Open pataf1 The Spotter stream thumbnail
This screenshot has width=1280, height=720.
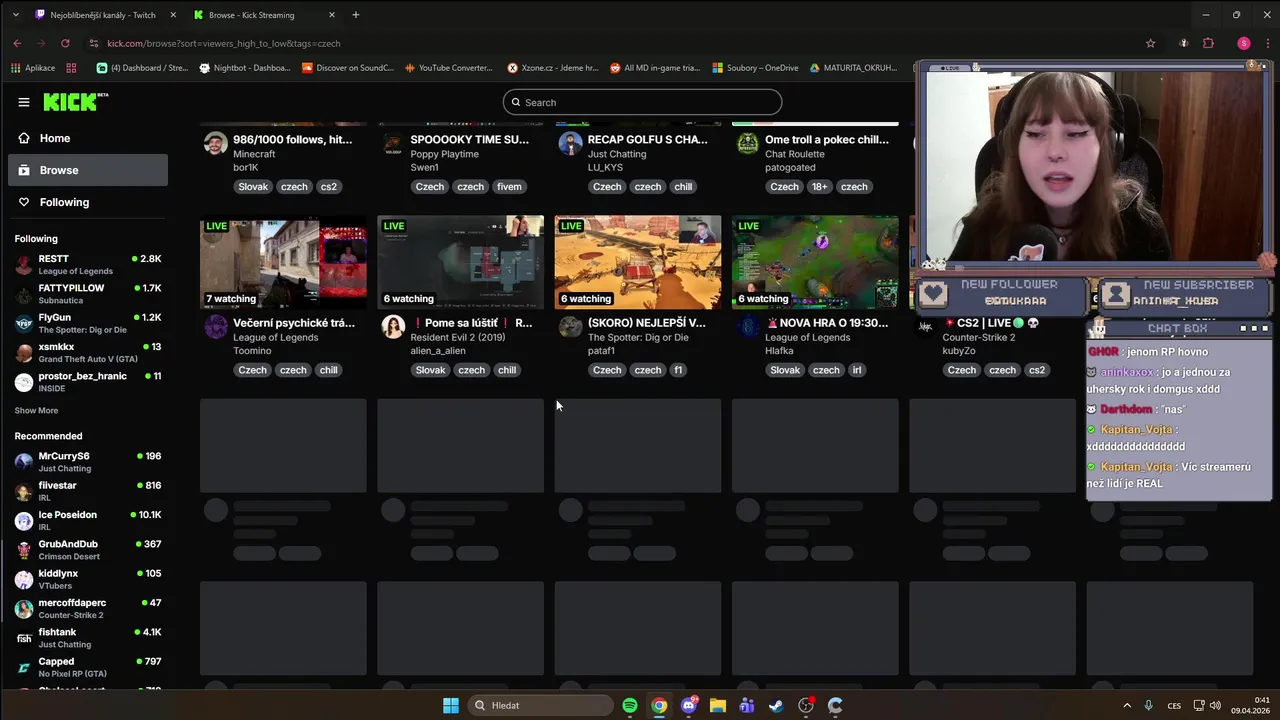point(638,262)
